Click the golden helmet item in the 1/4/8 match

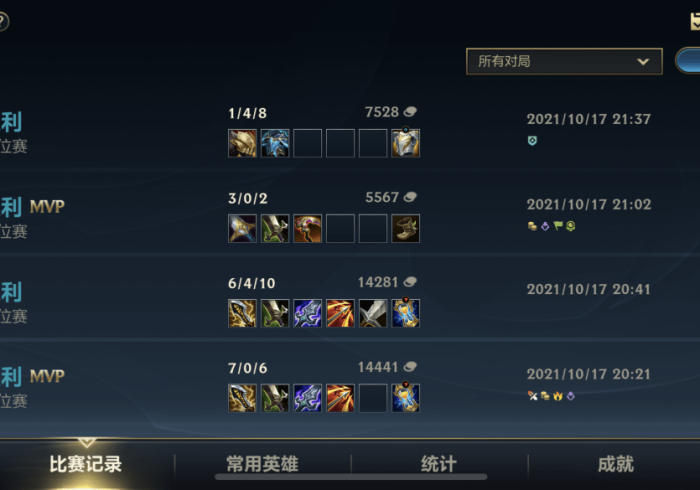[242, 143]
